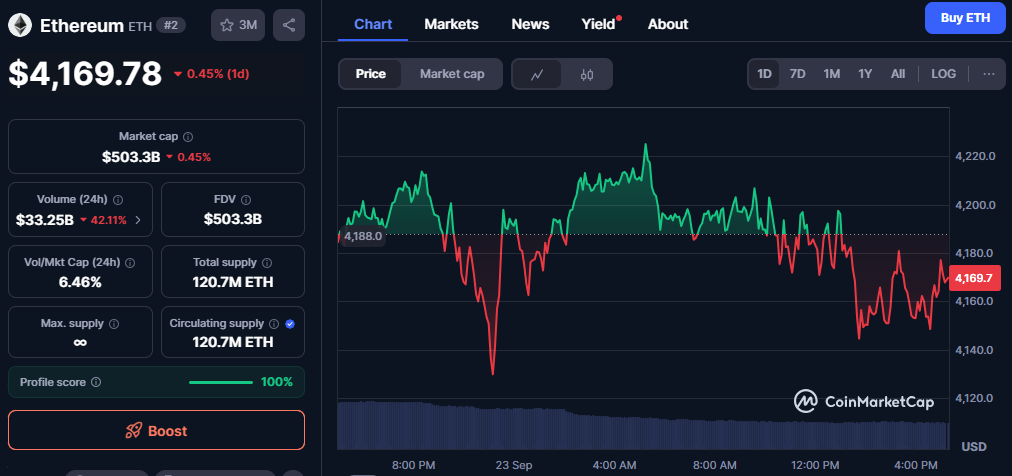The image size is (1012, 476).
Task: Open the Markets tab
Action: tap(451, 24)
